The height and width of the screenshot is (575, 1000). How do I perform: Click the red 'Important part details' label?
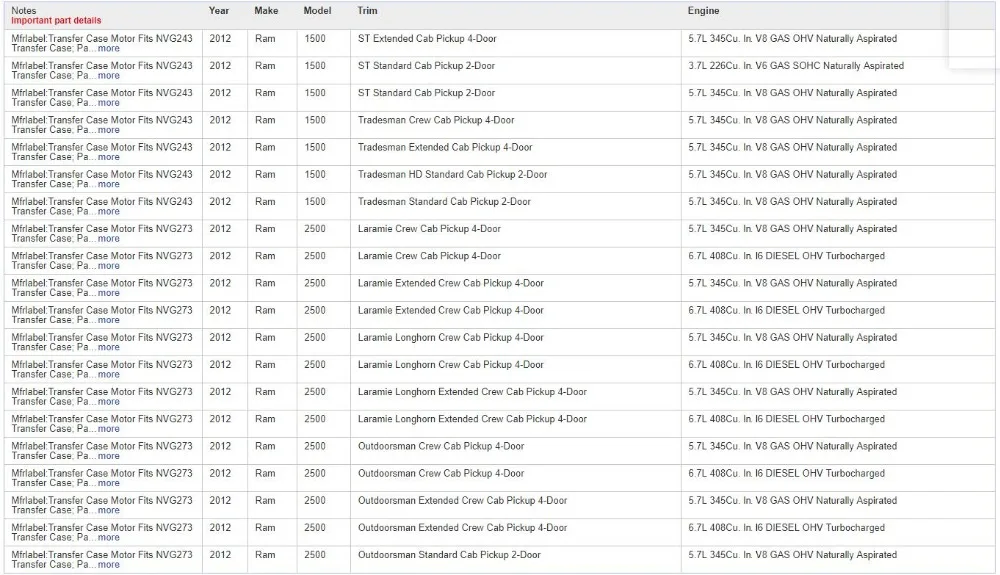[56, 20]
